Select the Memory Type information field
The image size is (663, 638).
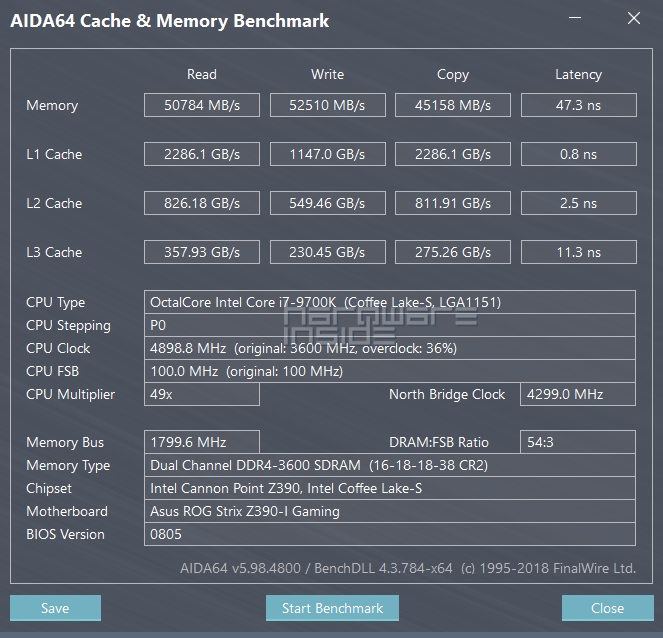390,465
